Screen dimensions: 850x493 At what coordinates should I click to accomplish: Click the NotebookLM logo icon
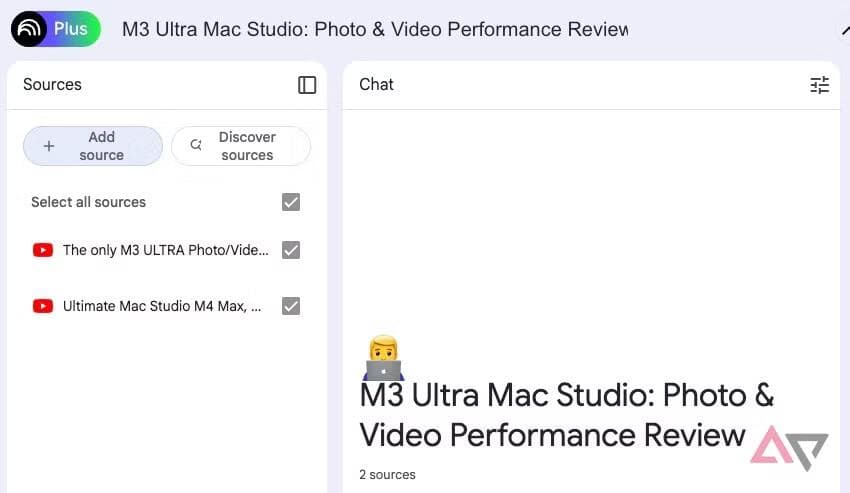click(x=29, y=29)
